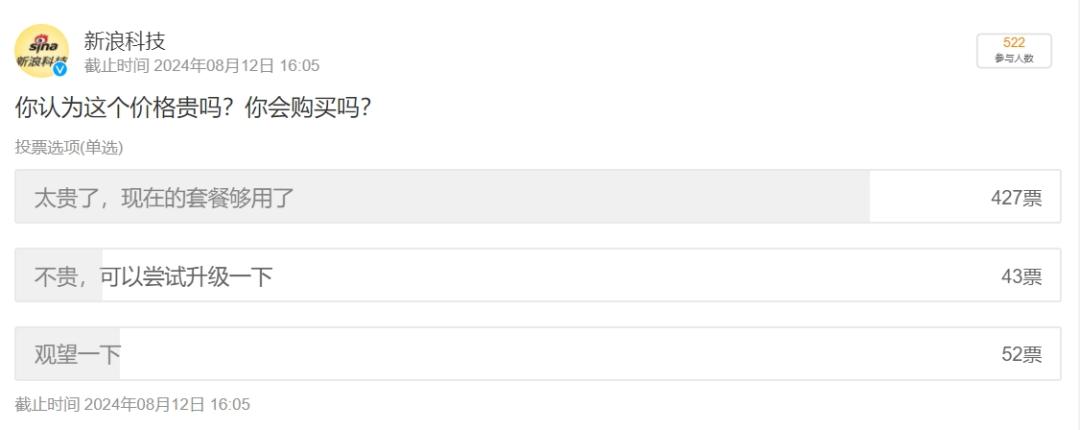This screenshot has width=1080, height=430.
Task: Click the deadline text under the account name
Action: [x=202, y=66]
